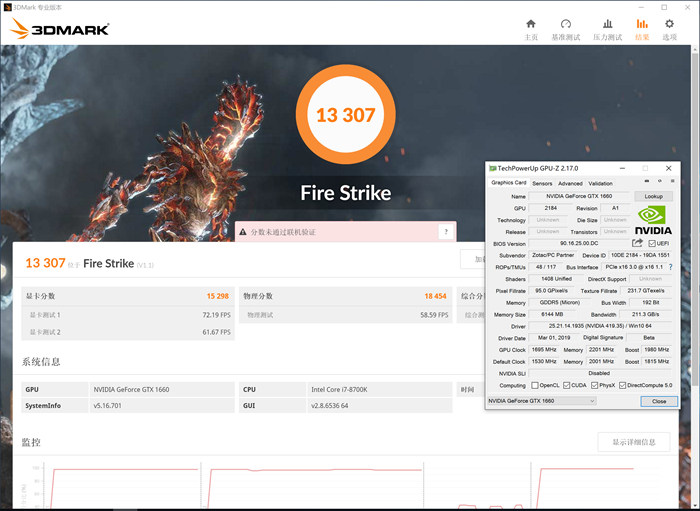
Task: Click the Bandwidth 211.3 GB/s field
Action: click(x=646, y=314)
